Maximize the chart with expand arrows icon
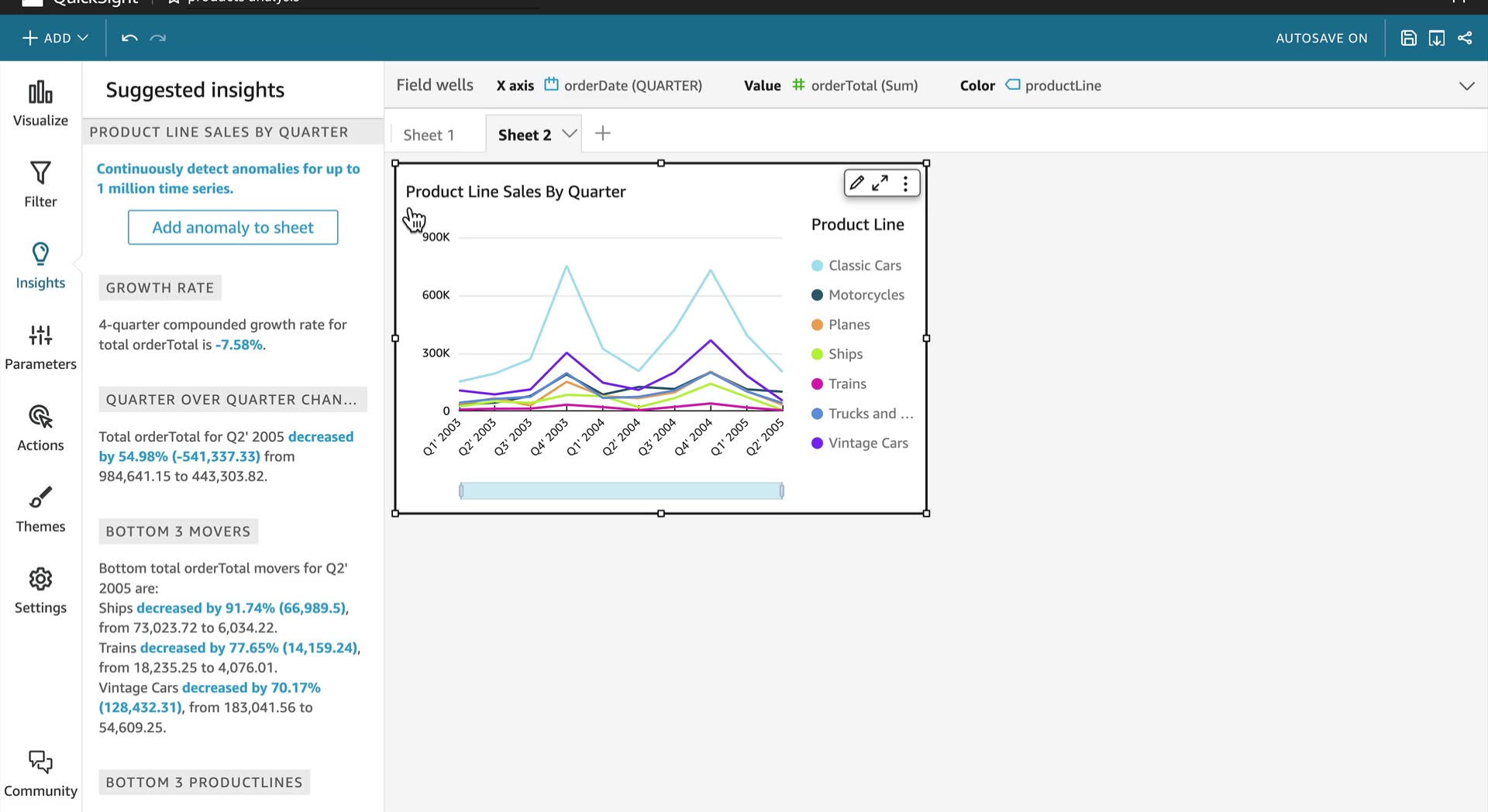Viewport: 1488px width, 812px height. (880, 184)
